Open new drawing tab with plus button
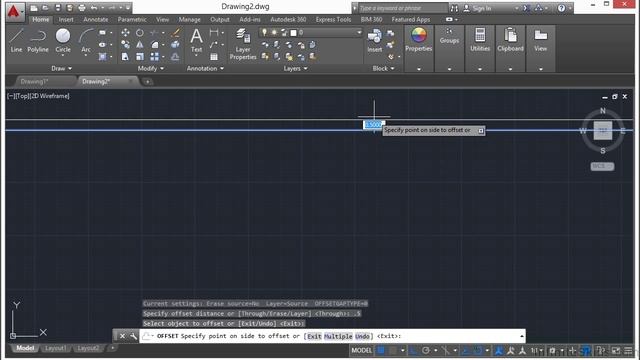 tap(147, 82)
